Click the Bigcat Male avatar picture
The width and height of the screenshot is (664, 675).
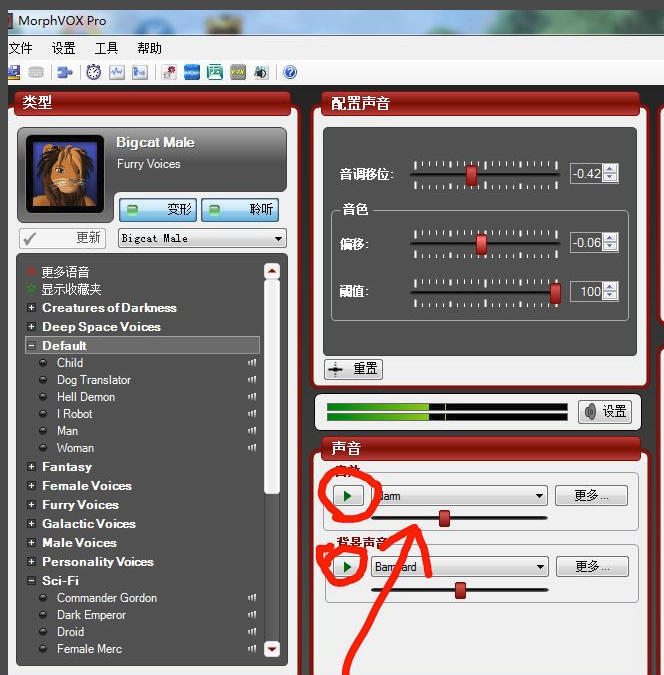[65, 174]
